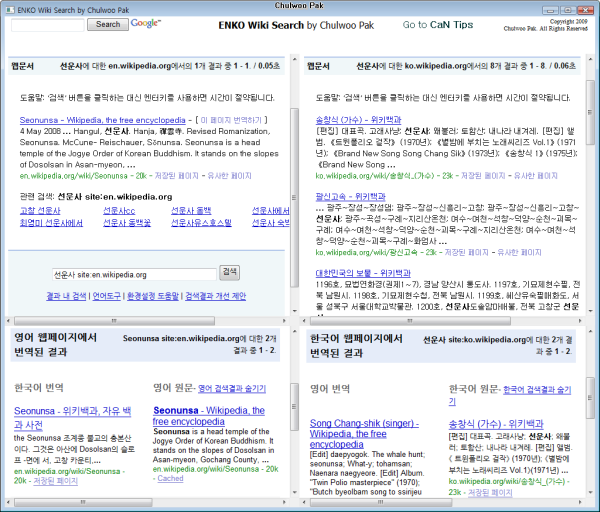Open 송창식 (가수) - 위키백과 in bottom-right pane
The height and width of the screenshot is (512, 600).
click(x=496, y=424)
